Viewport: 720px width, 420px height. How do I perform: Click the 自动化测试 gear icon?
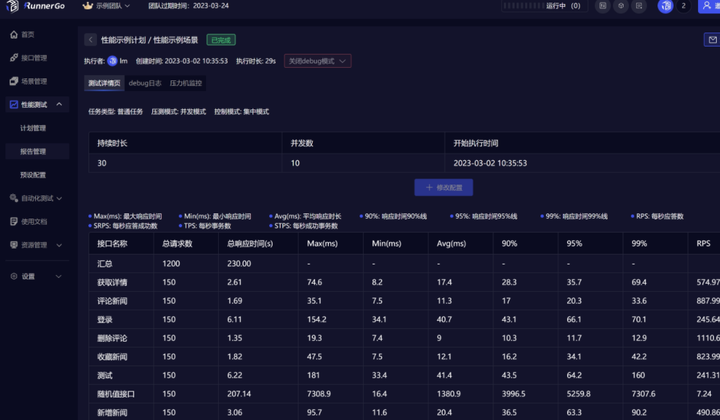tap(14, 198)
